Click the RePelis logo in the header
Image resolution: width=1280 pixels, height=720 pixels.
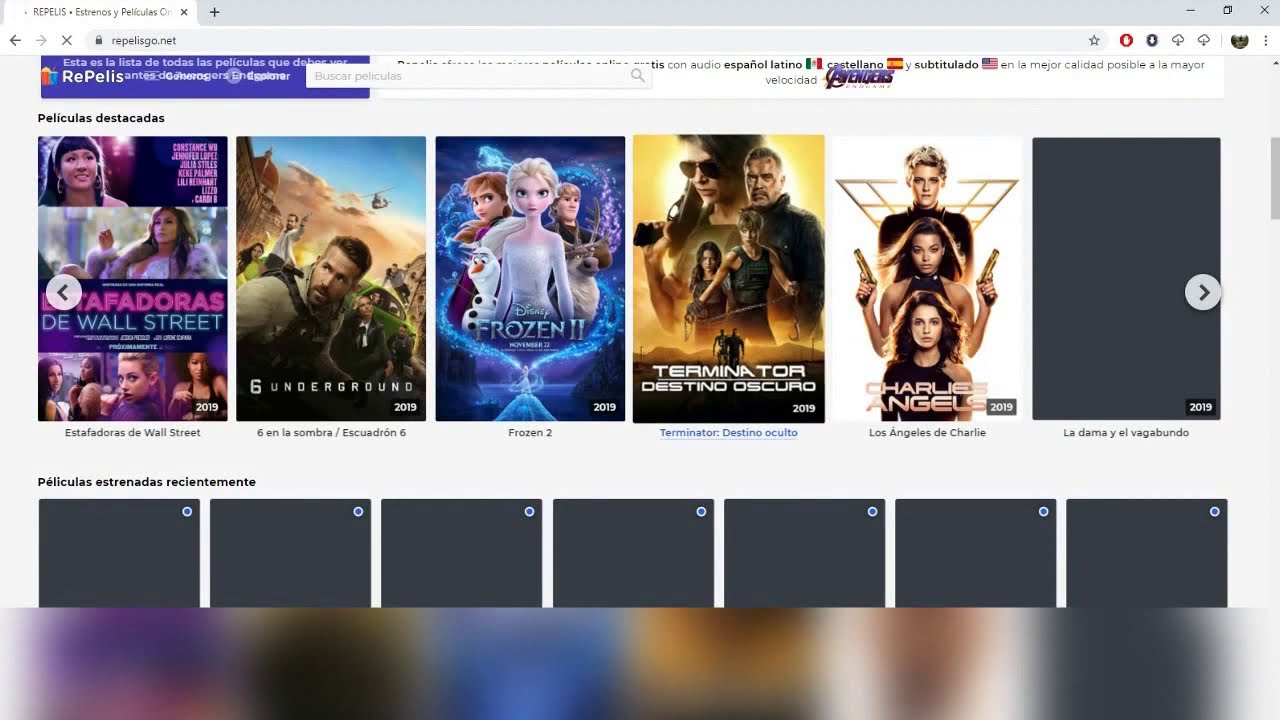click(x=82, y=76)
